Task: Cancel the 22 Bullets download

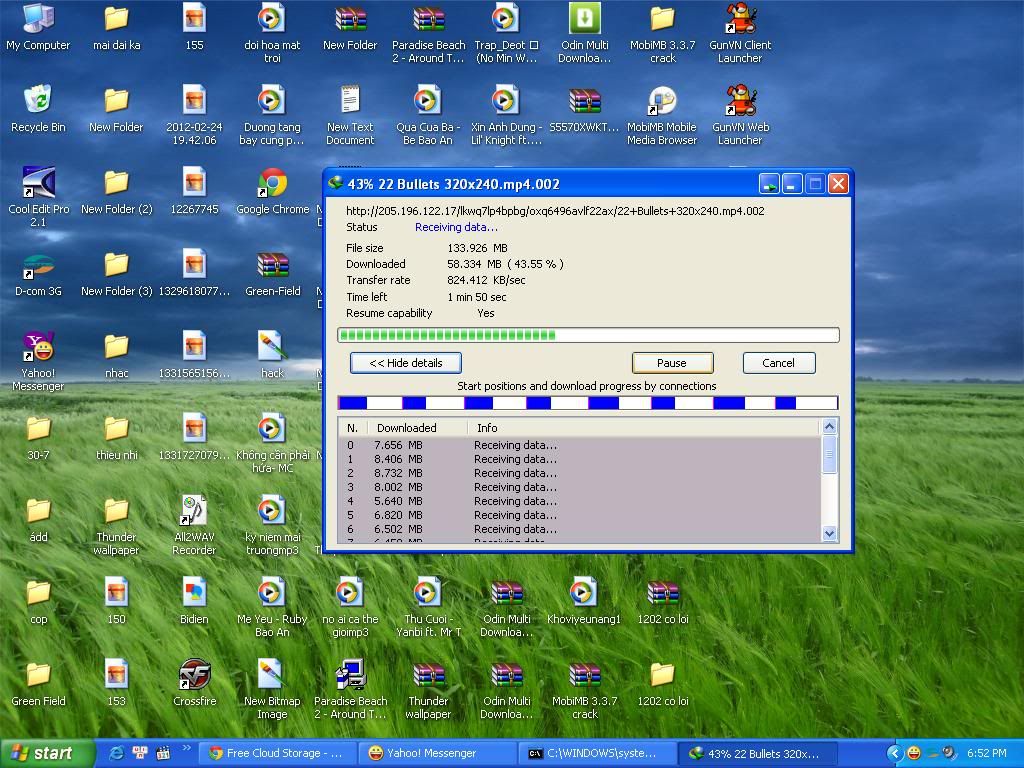Action: tap(778, 363)
